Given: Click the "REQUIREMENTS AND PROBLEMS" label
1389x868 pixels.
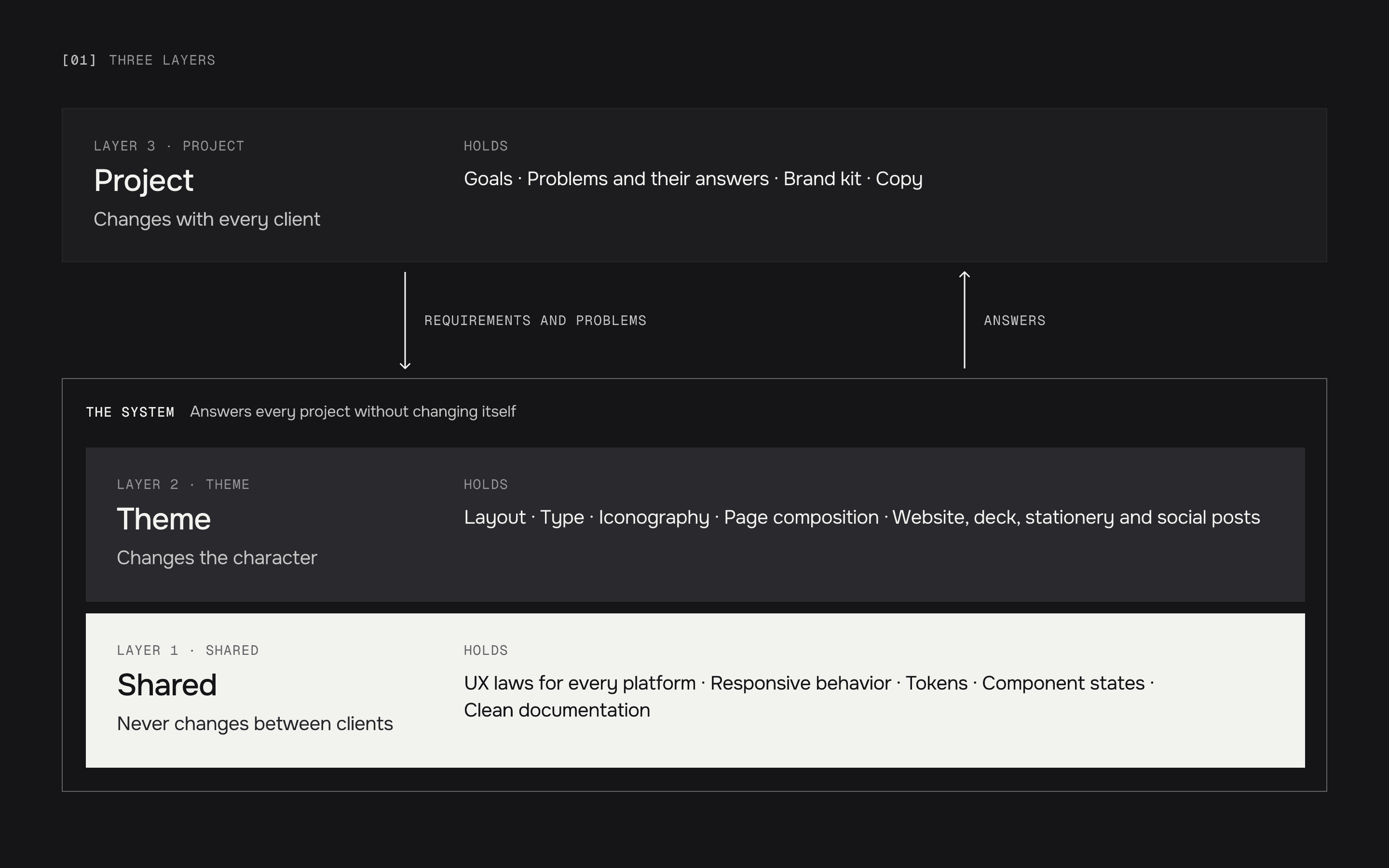Looking at the screenshot, I should point(535,320).
